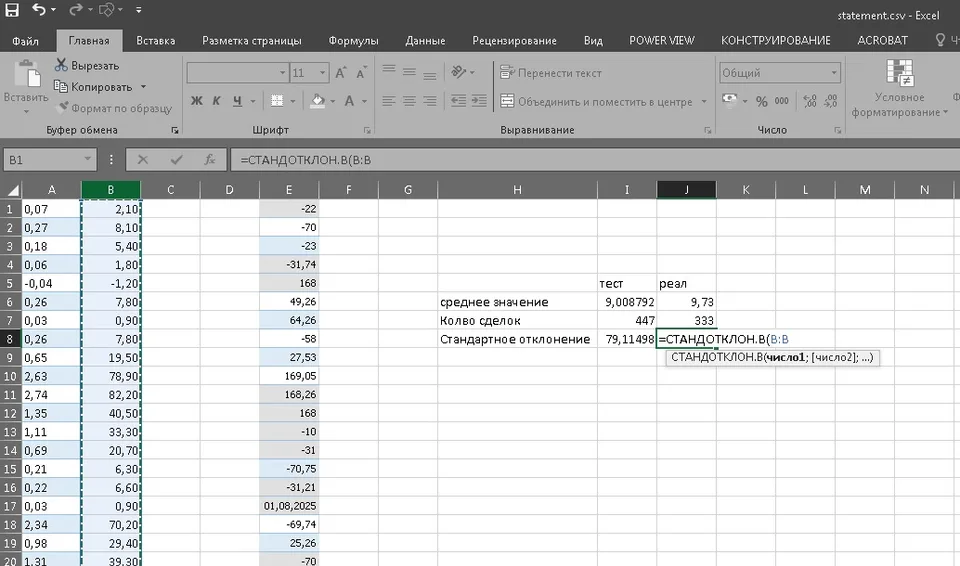Expand the Общий number format dropdown
Viewport: 960px width, 566px height.
(x=834, y=73)
